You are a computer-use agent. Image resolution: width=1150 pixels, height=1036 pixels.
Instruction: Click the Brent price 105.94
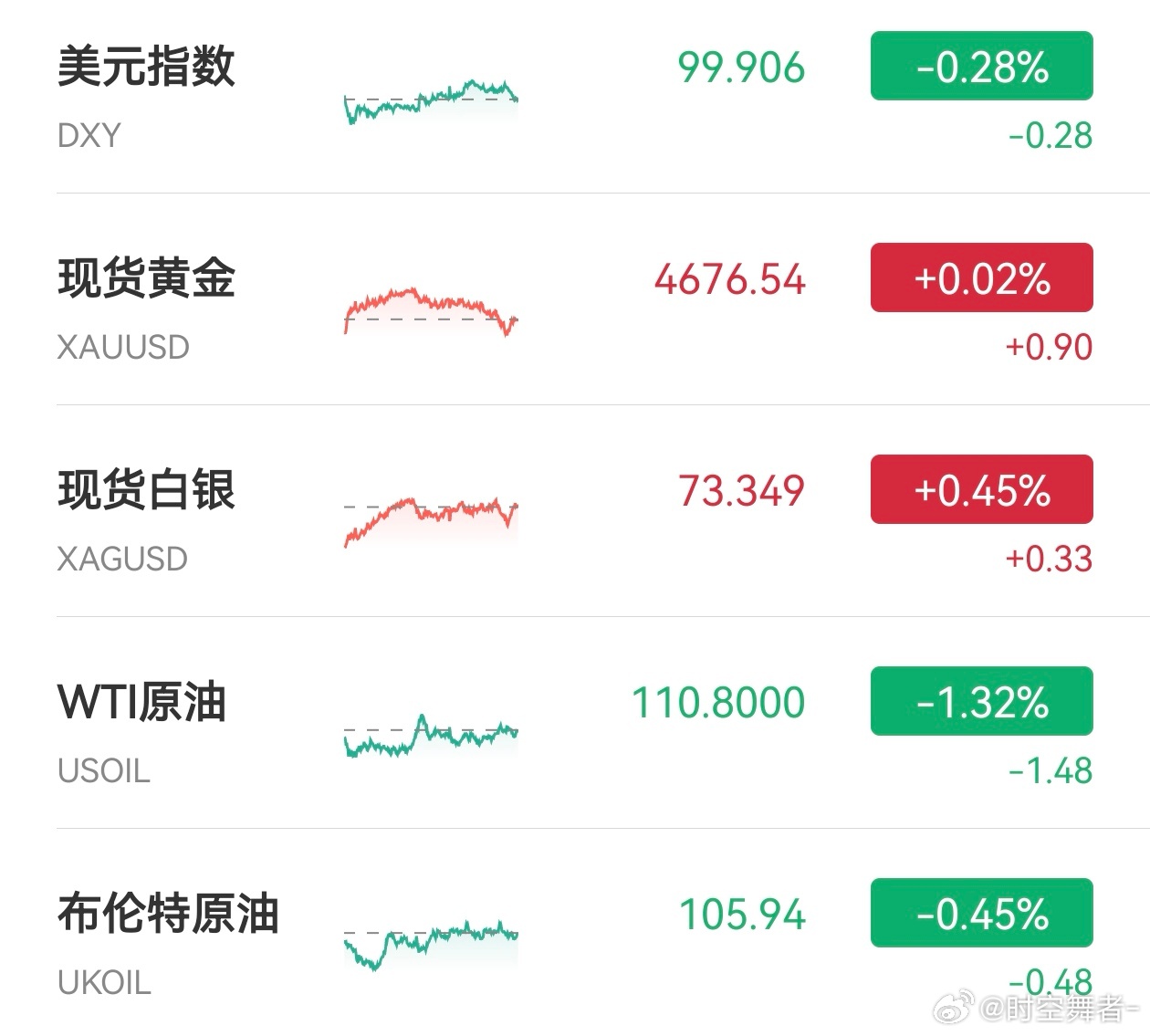click(x=740, y=914)
